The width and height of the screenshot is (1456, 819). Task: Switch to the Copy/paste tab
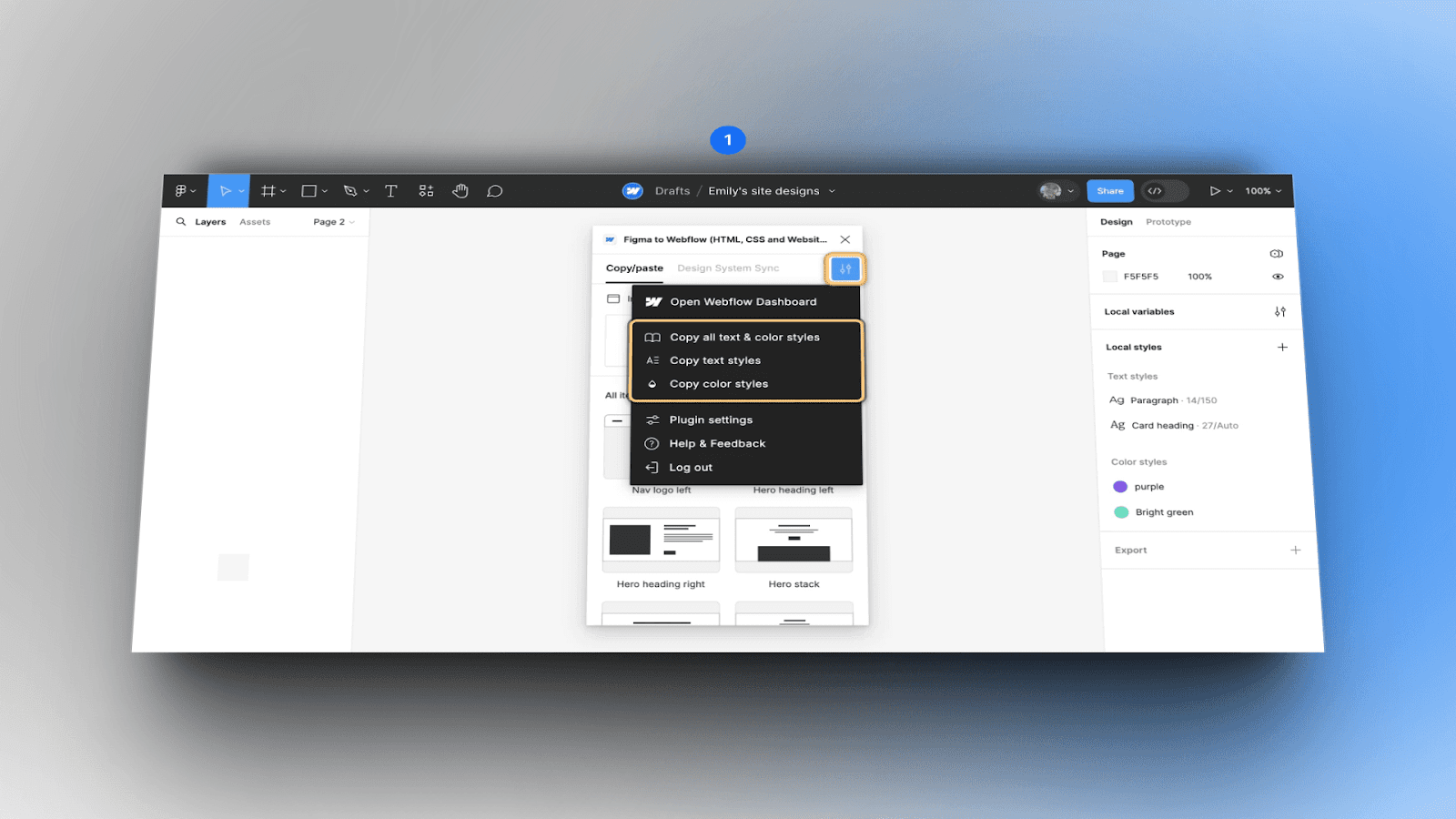click(x=634, y=268)
